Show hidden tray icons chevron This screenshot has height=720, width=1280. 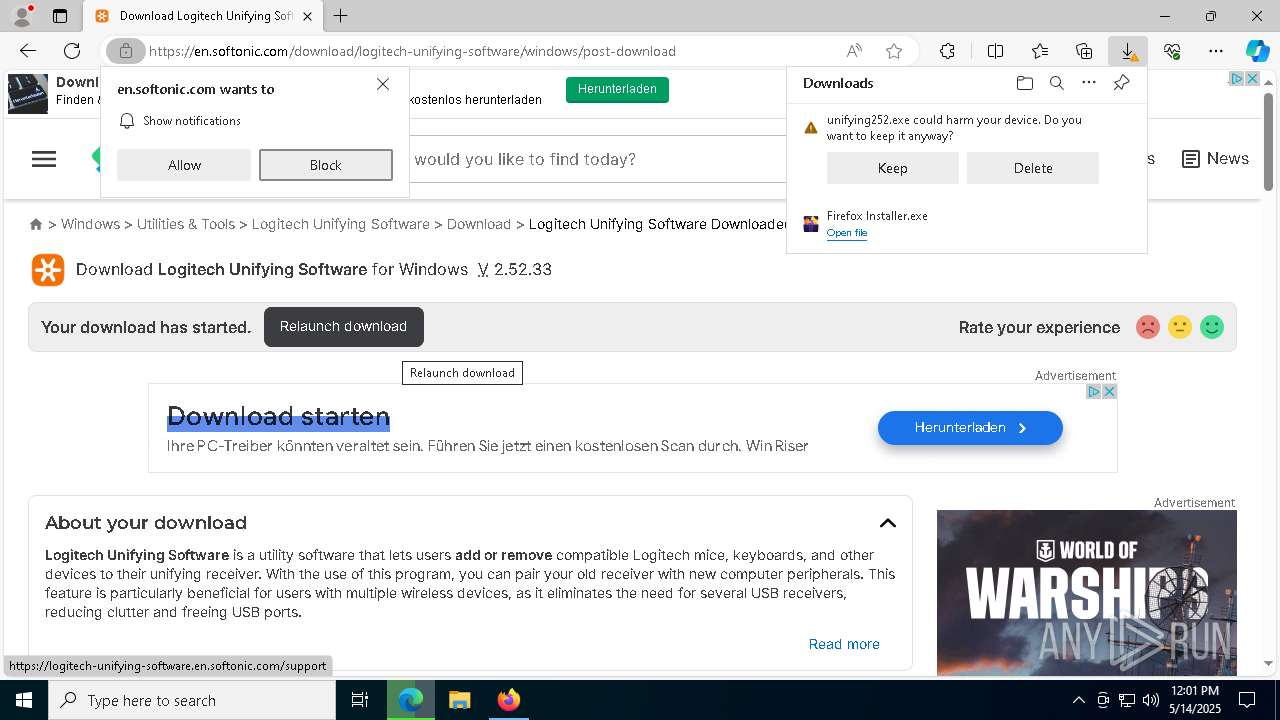[x=1078, y=700]
